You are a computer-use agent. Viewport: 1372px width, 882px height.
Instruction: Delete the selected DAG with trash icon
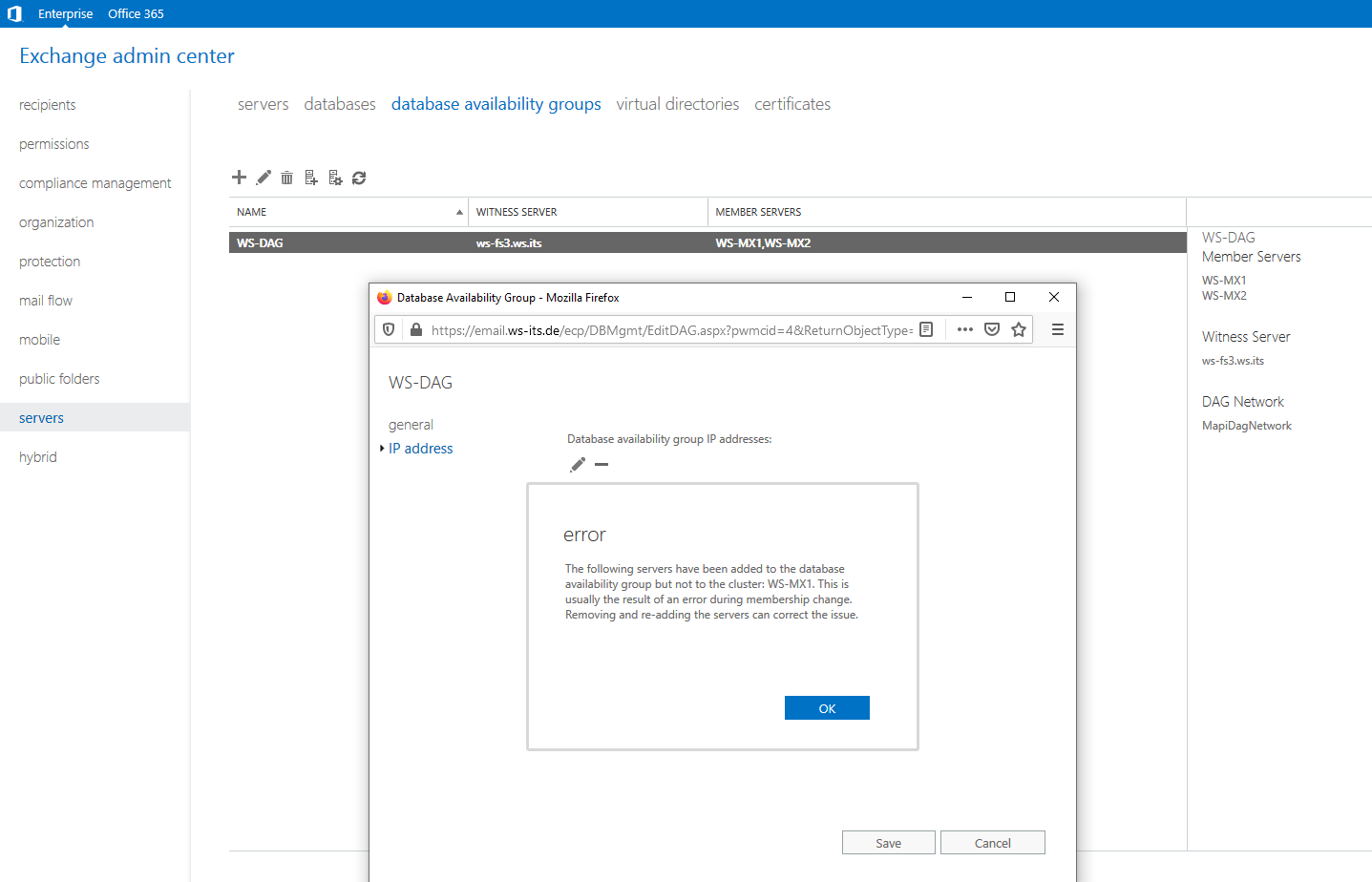coord(286,178)
